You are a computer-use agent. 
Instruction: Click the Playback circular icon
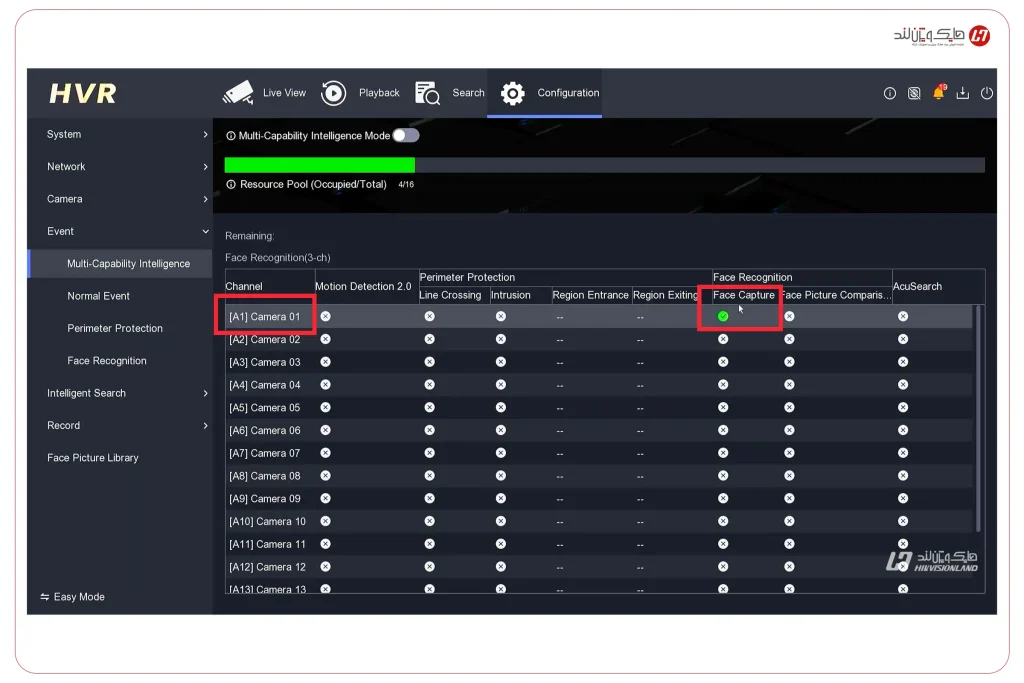pos(334,93)
